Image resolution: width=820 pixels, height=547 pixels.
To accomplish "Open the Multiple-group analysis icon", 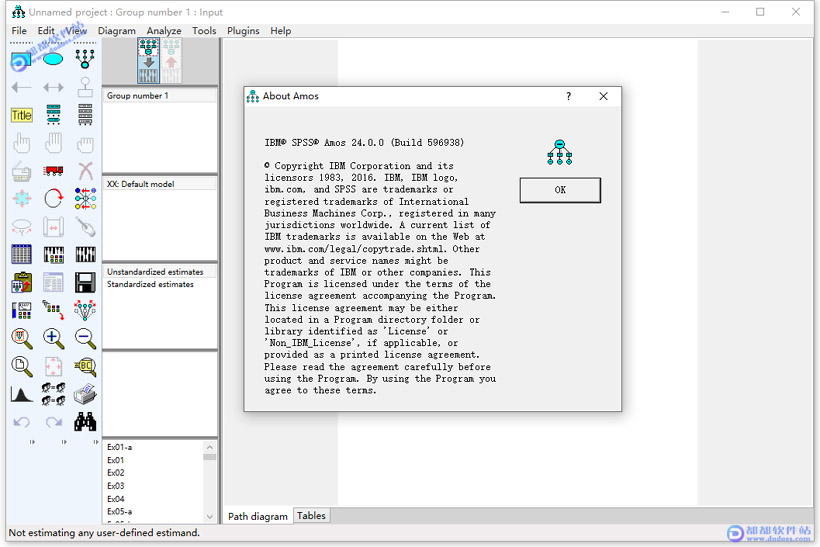I will click(53, 394).
